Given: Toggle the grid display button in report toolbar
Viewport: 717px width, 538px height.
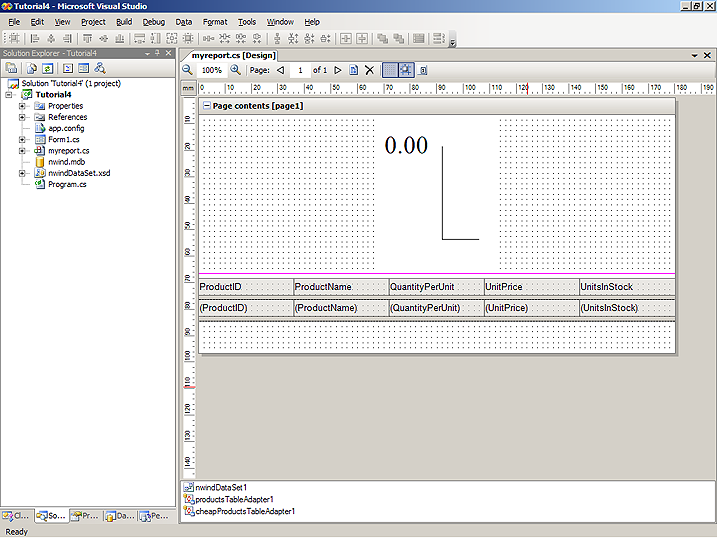Looking at the screenshot, I should 390,70.
